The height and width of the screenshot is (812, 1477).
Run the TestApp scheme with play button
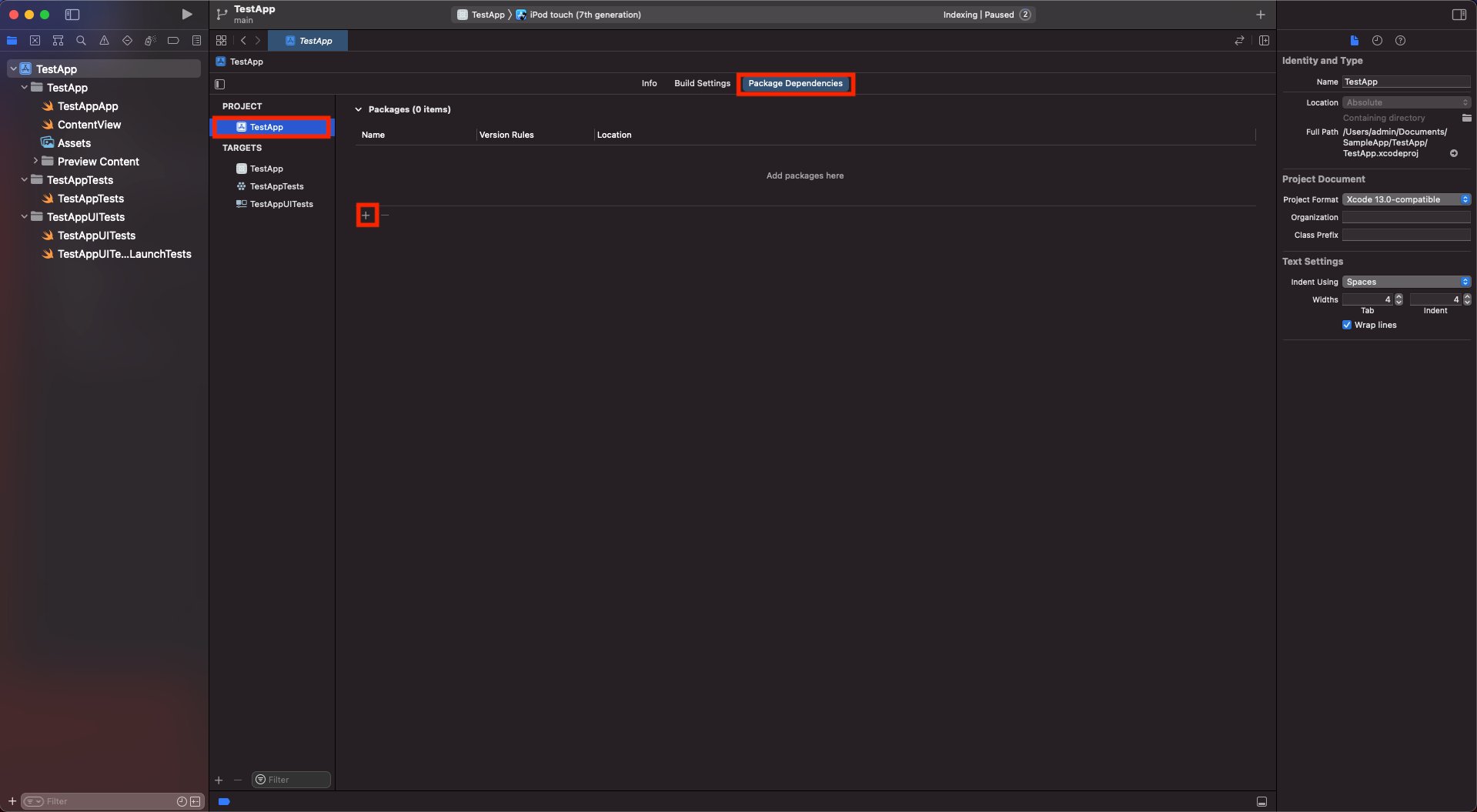[186, 14]
